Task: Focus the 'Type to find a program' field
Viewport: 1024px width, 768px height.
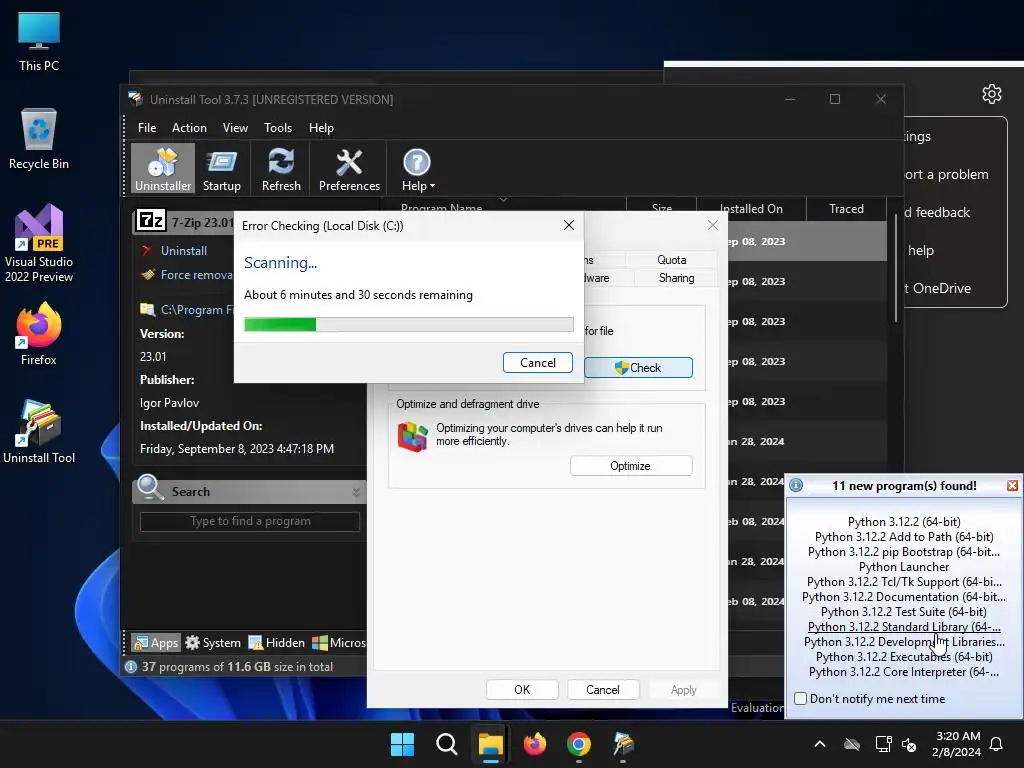Action: pyautogui.click(x=250, y=521)
